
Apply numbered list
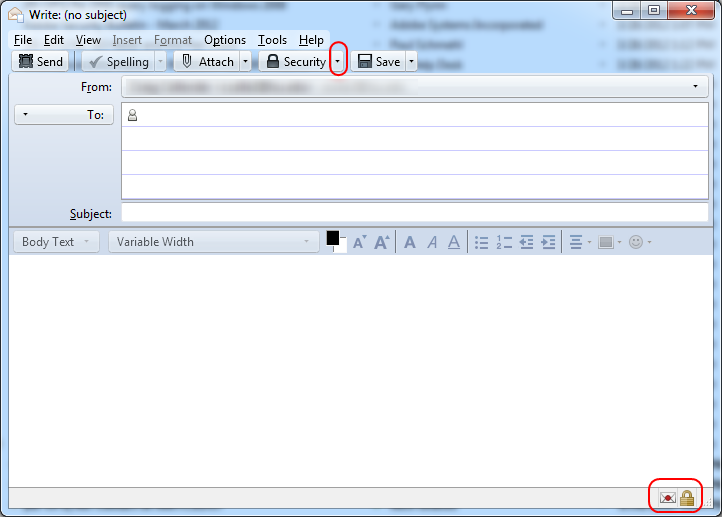click(x=504, y=242)
